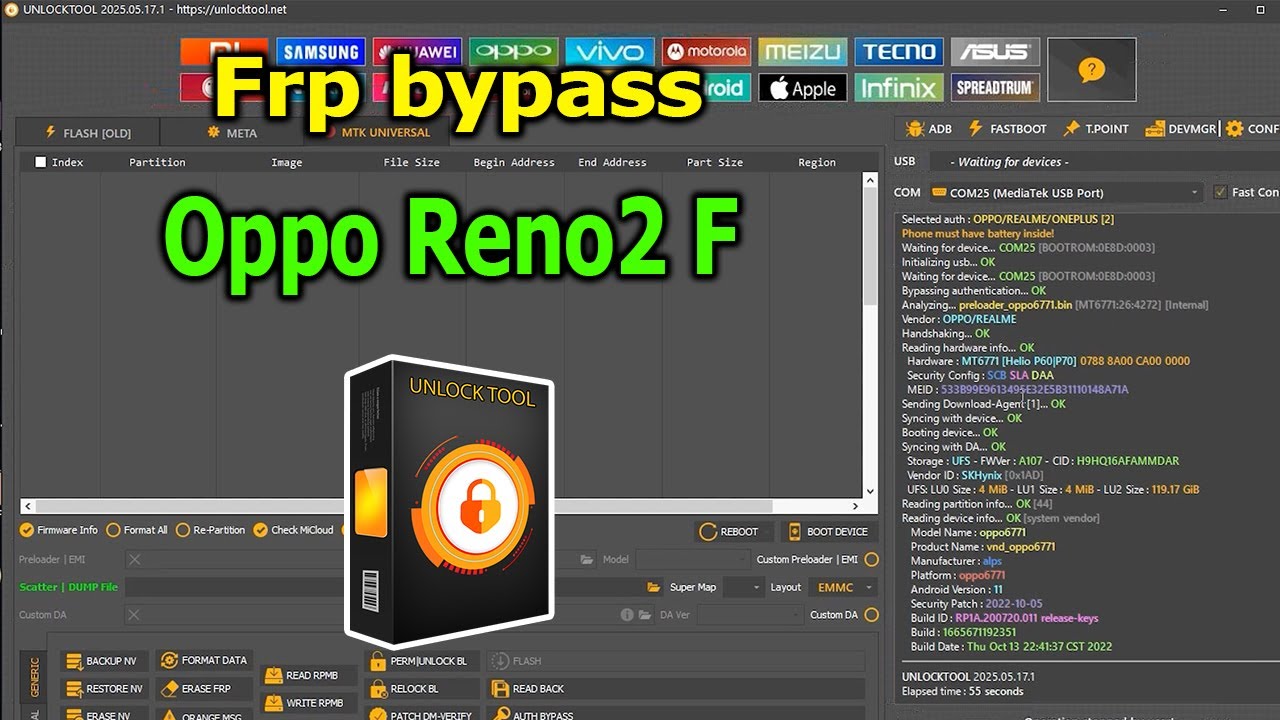
Task: Click the Restore NV icon button
Action: coord(104,689)
